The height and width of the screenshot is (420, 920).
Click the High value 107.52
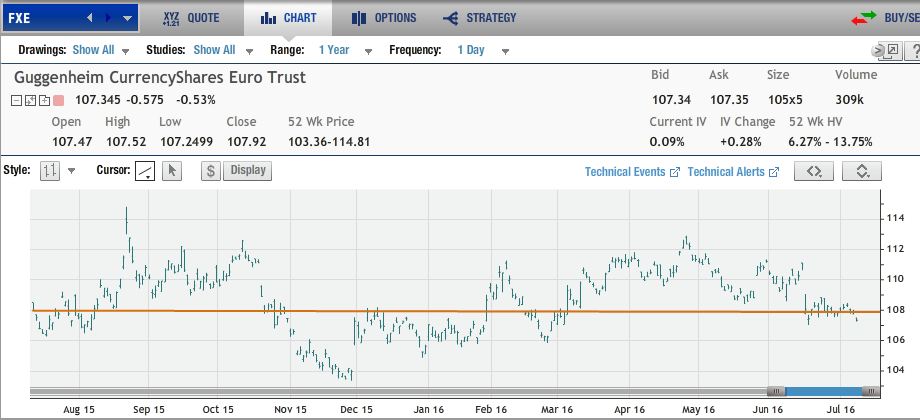tap(126, 142)
